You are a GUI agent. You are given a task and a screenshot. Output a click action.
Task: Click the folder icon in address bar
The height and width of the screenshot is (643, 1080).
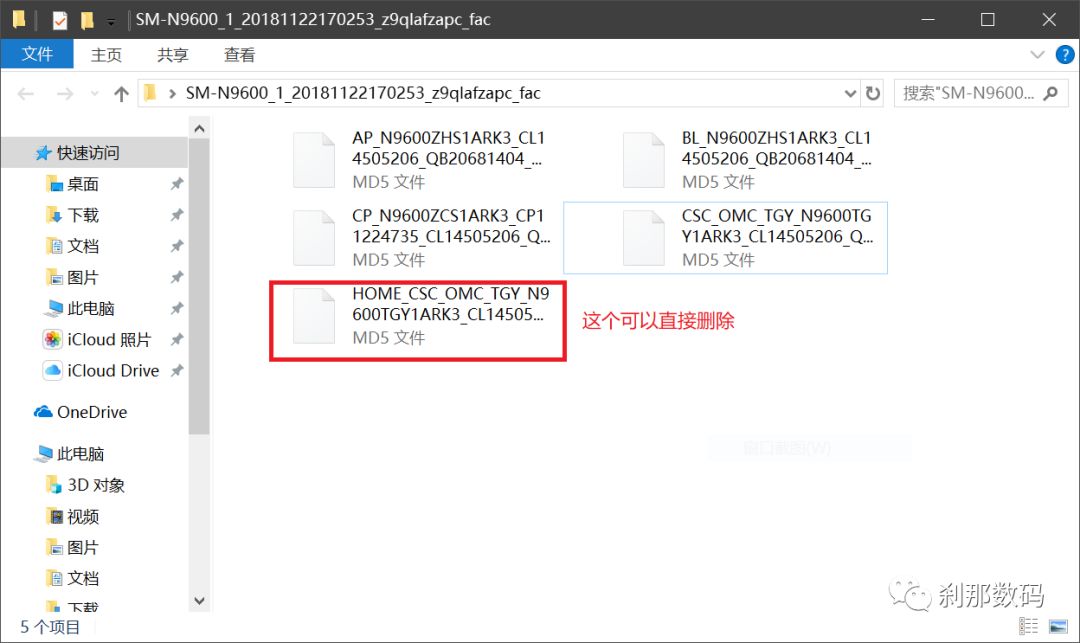coord(151,93)
